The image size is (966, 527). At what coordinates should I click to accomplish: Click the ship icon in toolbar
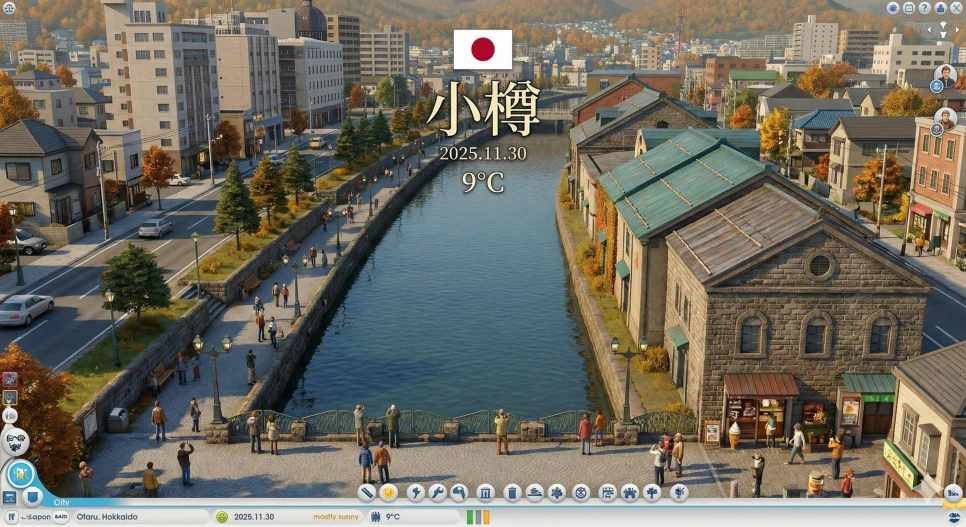click(534, 492)
